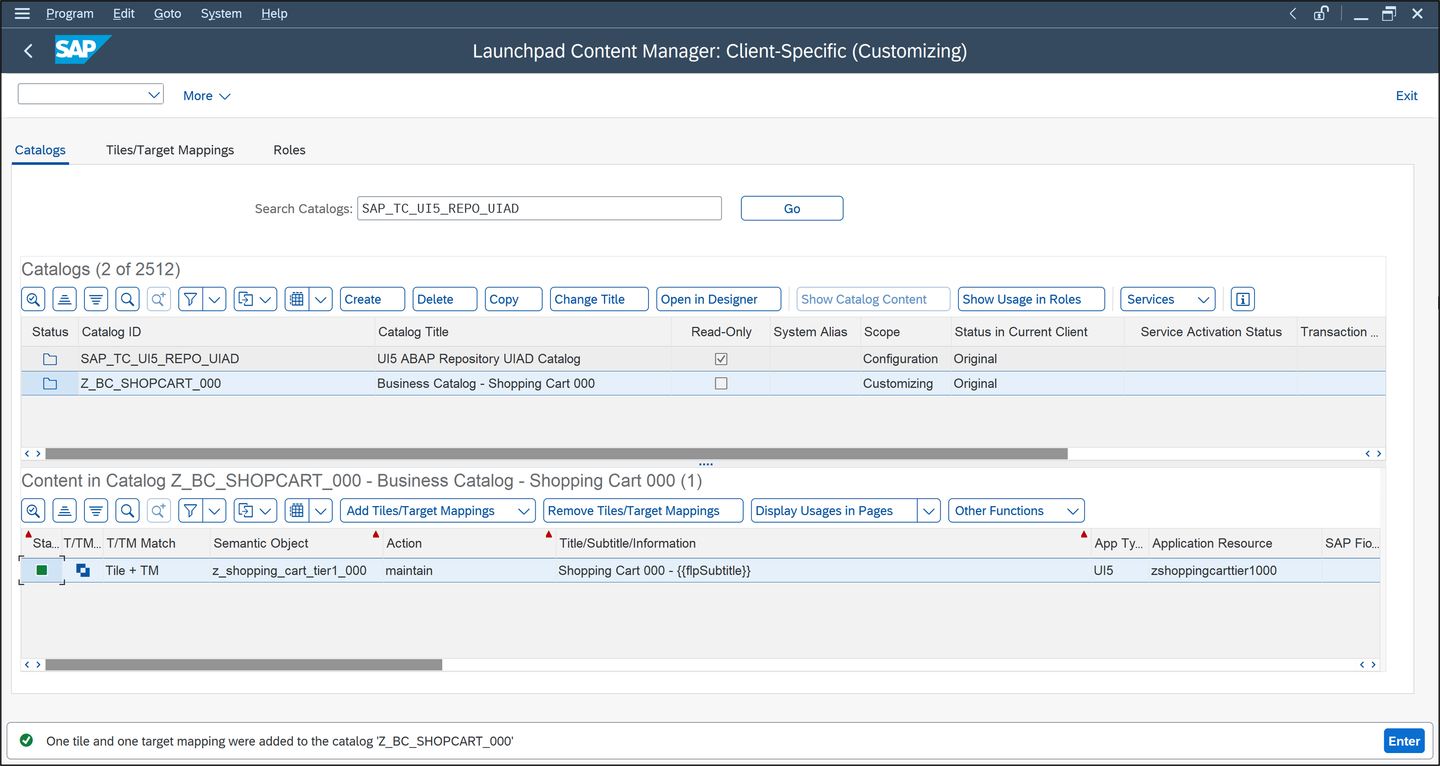Click the Enter button in status bar

click(x=1404, y=741)
